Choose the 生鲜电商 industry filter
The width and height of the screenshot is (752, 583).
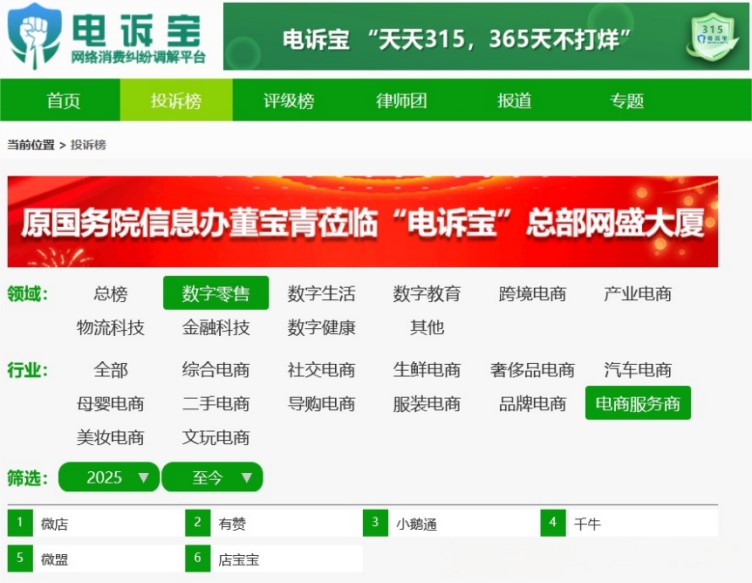coord(427,370)
